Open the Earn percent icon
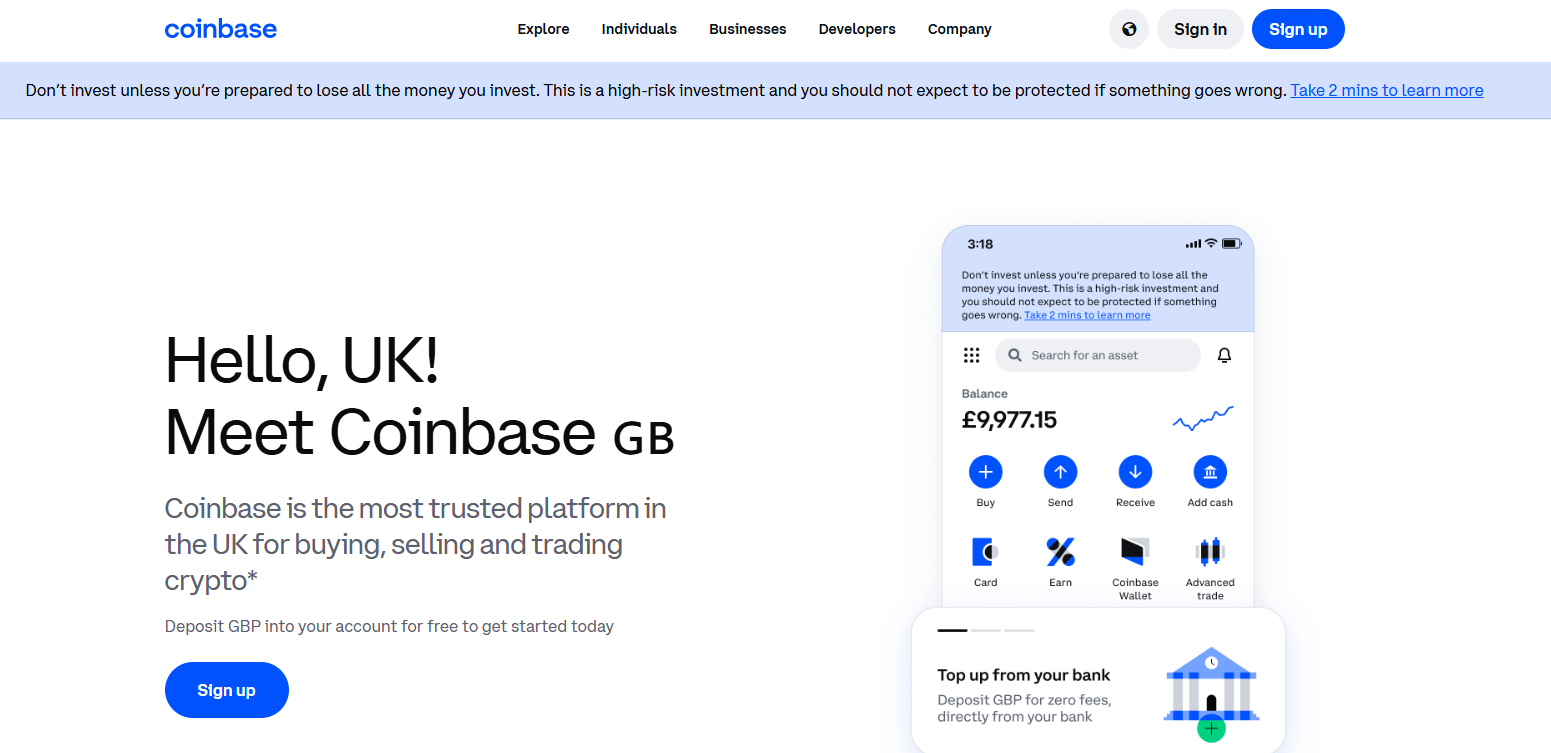This screenshot has height=753, width=1551. coord(1060,551)
